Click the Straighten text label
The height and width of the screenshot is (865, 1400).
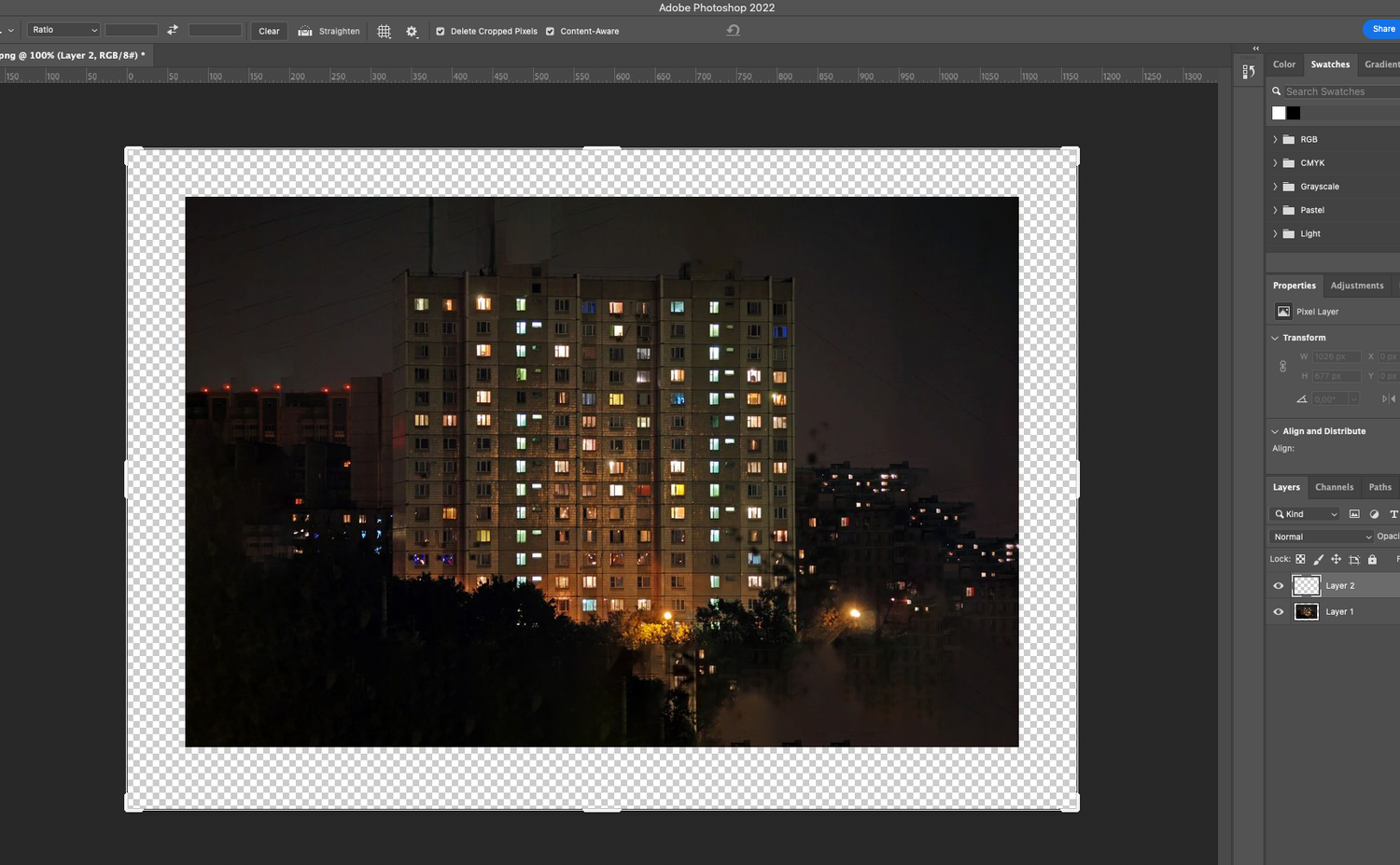339,31
